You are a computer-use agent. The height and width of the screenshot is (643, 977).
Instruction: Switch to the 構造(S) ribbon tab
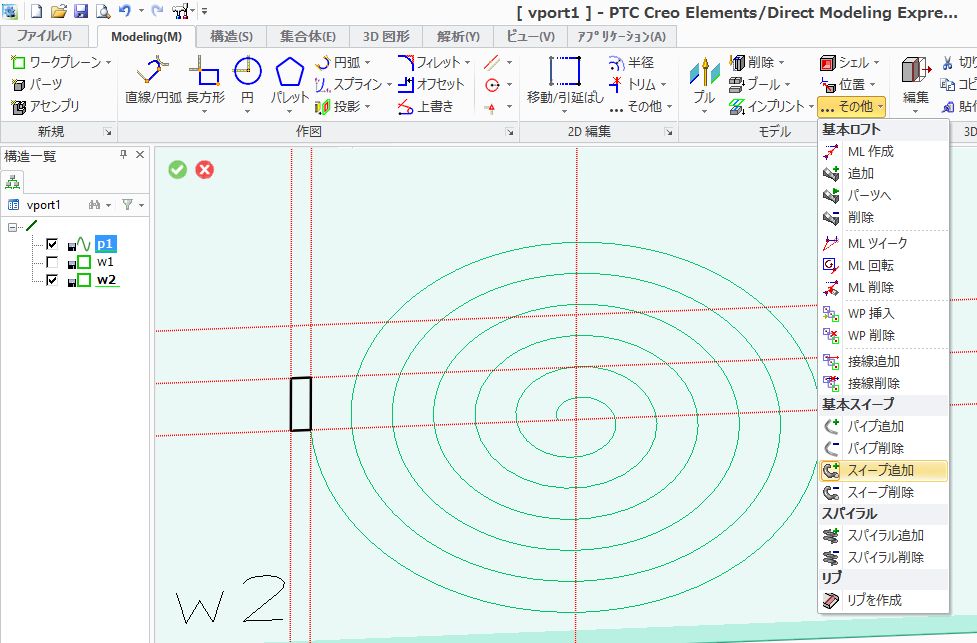tap(231, 37)
